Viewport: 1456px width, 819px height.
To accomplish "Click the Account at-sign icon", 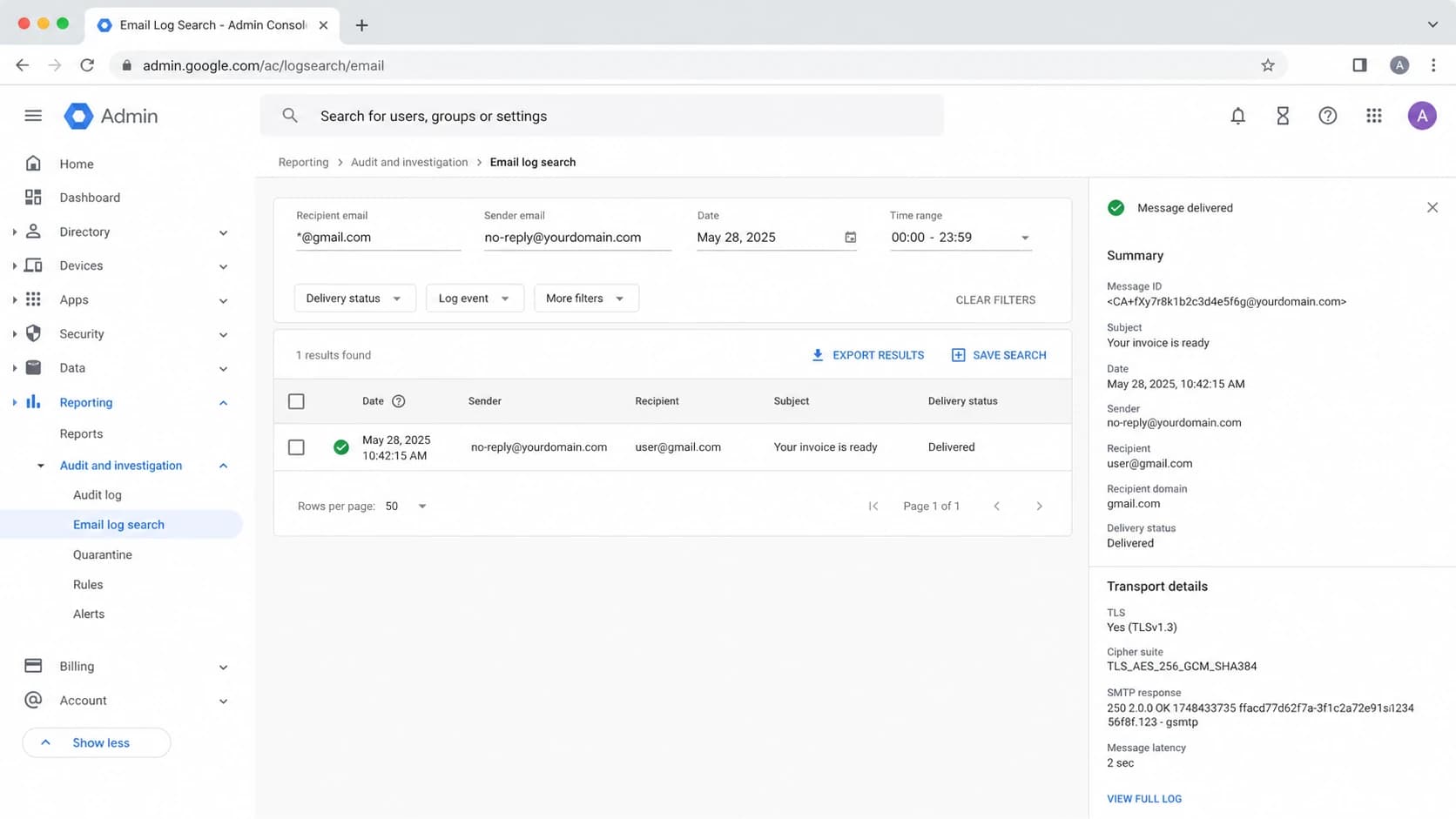I will tap(33, 700).
